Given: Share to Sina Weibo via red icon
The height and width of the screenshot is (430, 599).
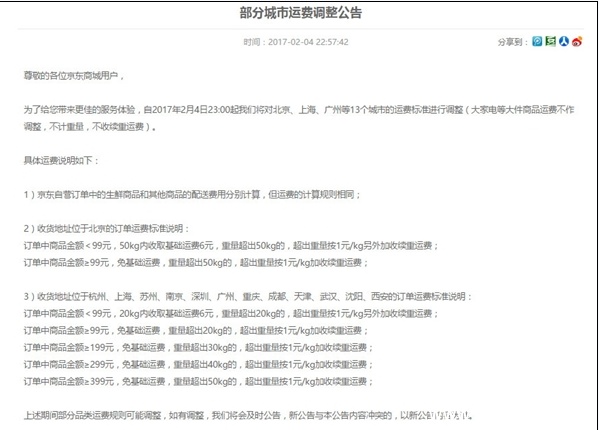Looking at the screenshot, I should [577, 41].
